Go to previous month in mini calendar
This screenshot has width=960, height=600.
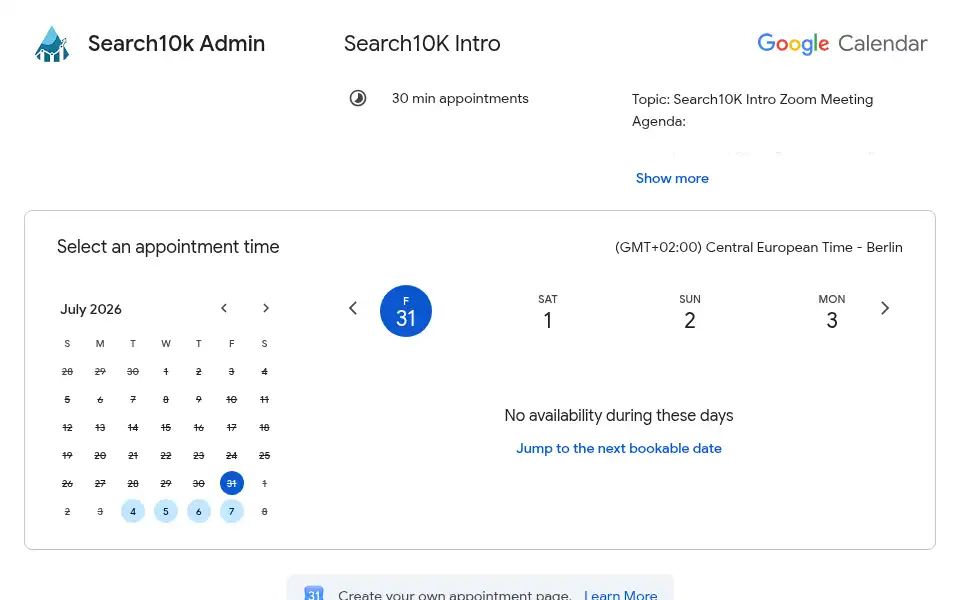[x=224, y=308]
